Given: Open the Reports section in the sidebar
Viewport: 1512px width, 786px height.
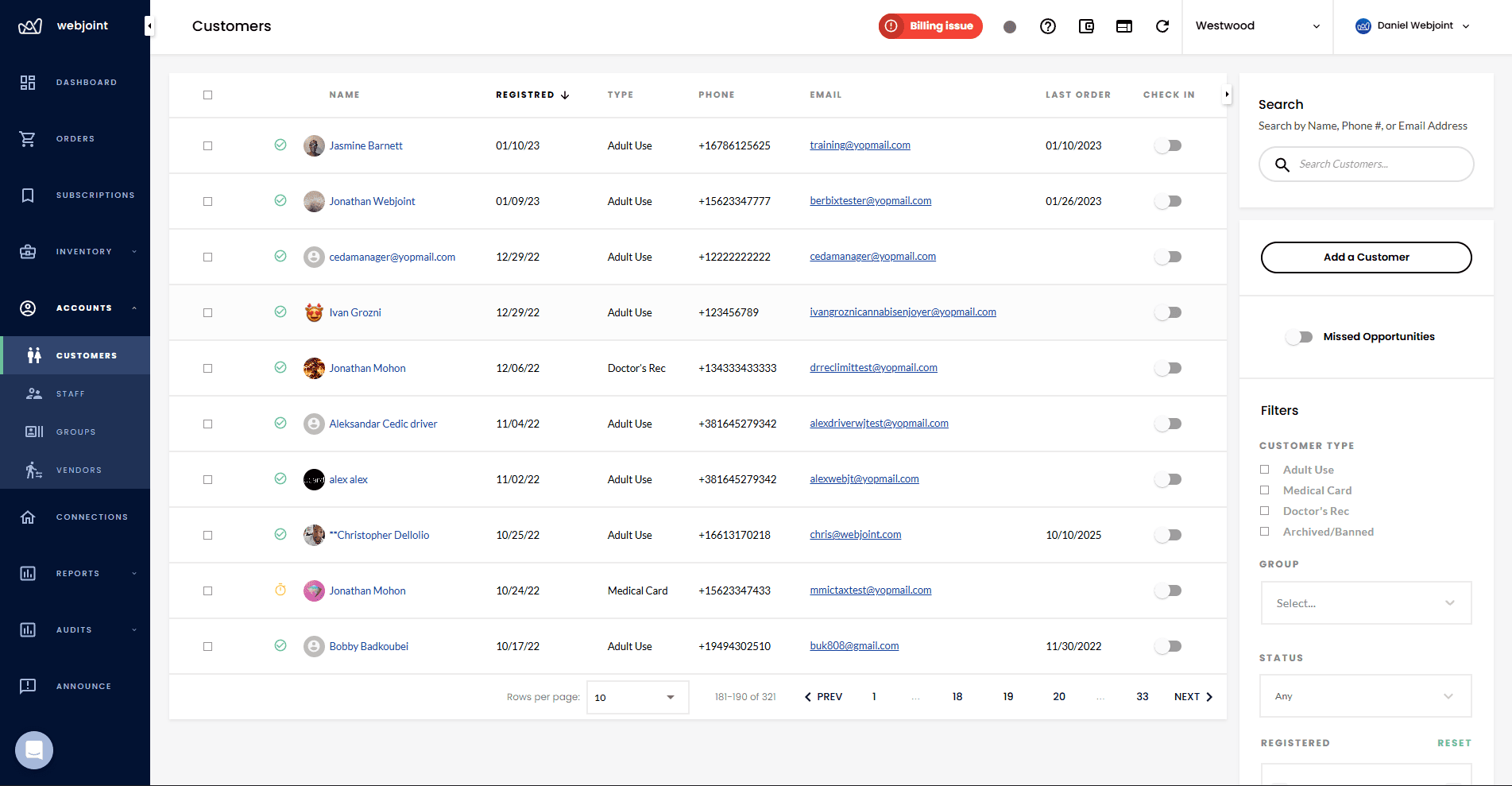Looking at the screenshot, I should (x=78, y=573).
